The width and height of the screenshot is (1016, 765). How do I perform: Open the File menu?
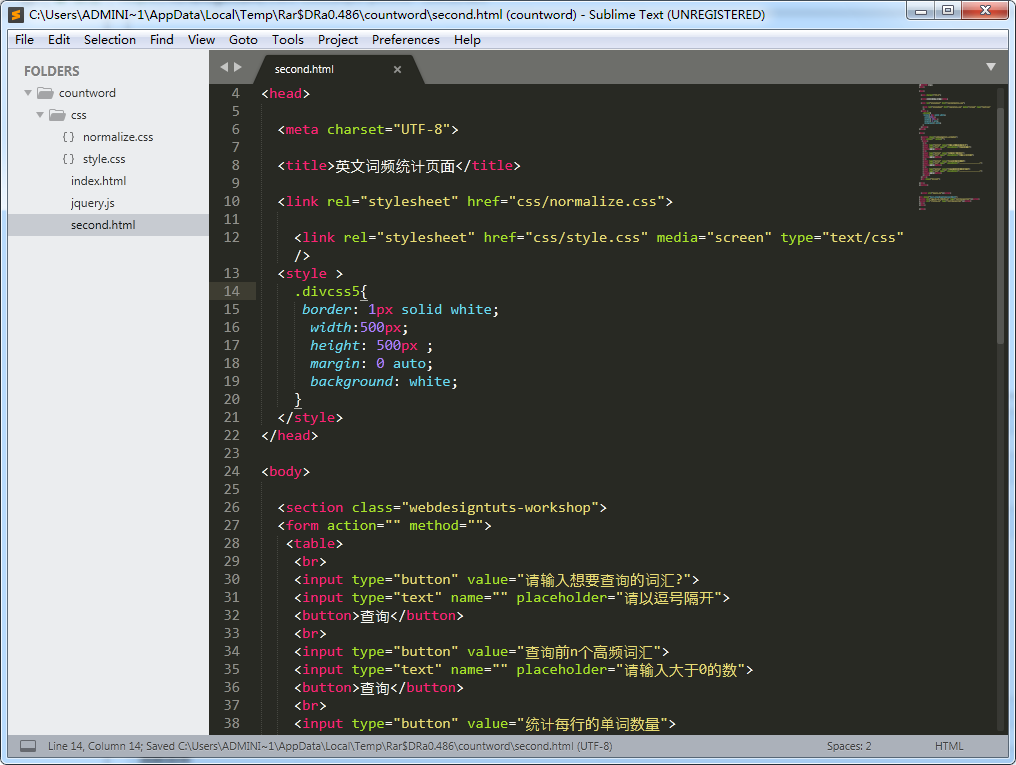pos(24,40)
